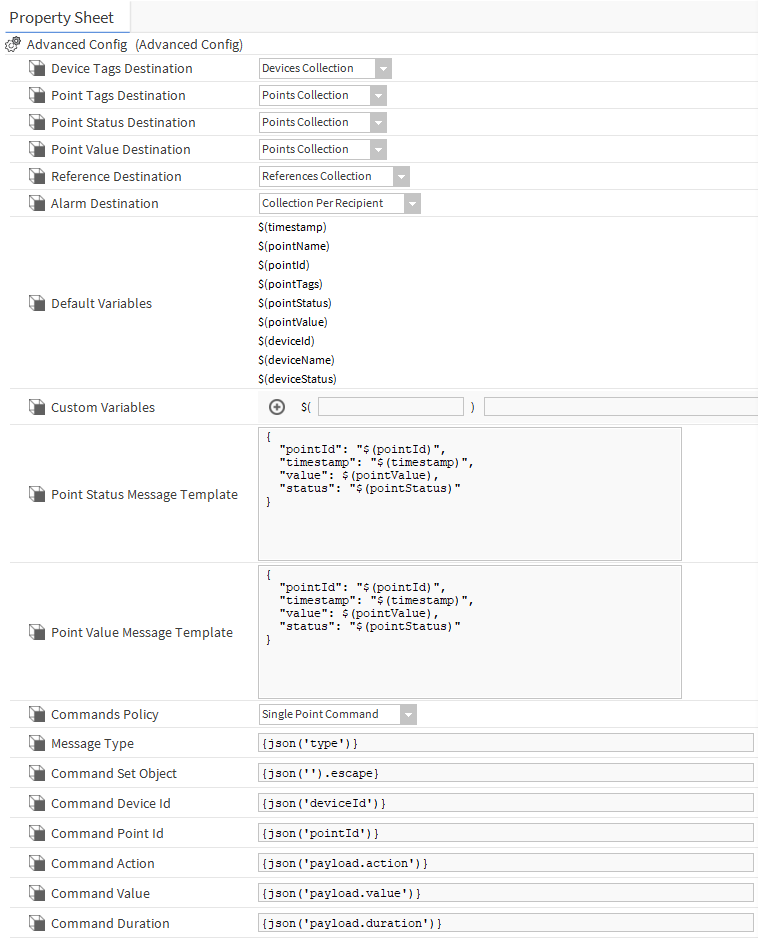
Task: Click the Alarm Destination property icon
Action: [x=37, y=204]
